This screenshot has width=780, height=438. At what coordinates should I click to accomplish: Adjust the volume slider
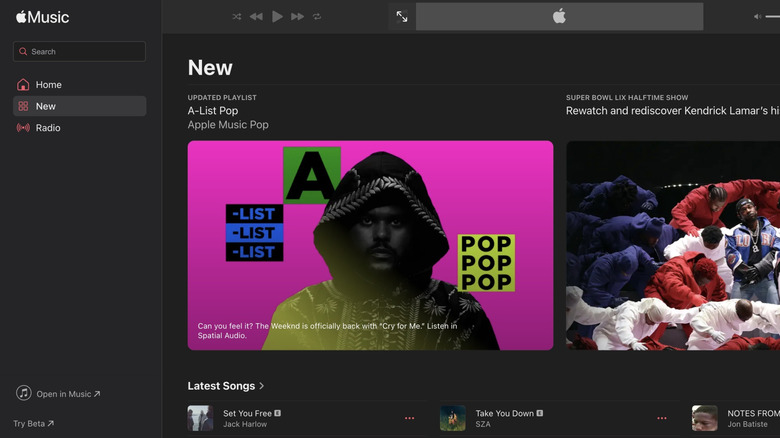772,17
